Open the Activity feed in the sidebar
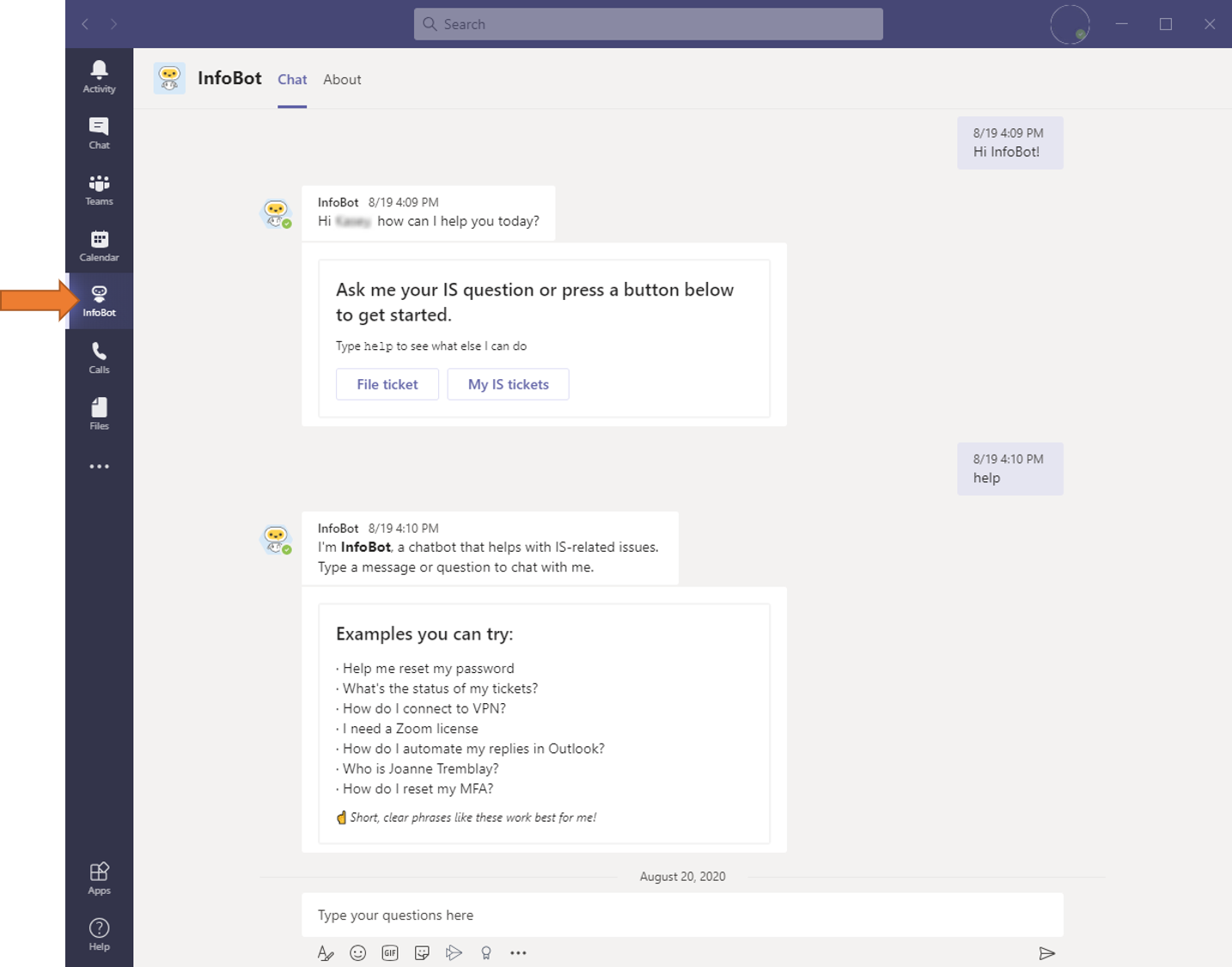Screen dimensions: 1232x967 [x=99, y=77]
